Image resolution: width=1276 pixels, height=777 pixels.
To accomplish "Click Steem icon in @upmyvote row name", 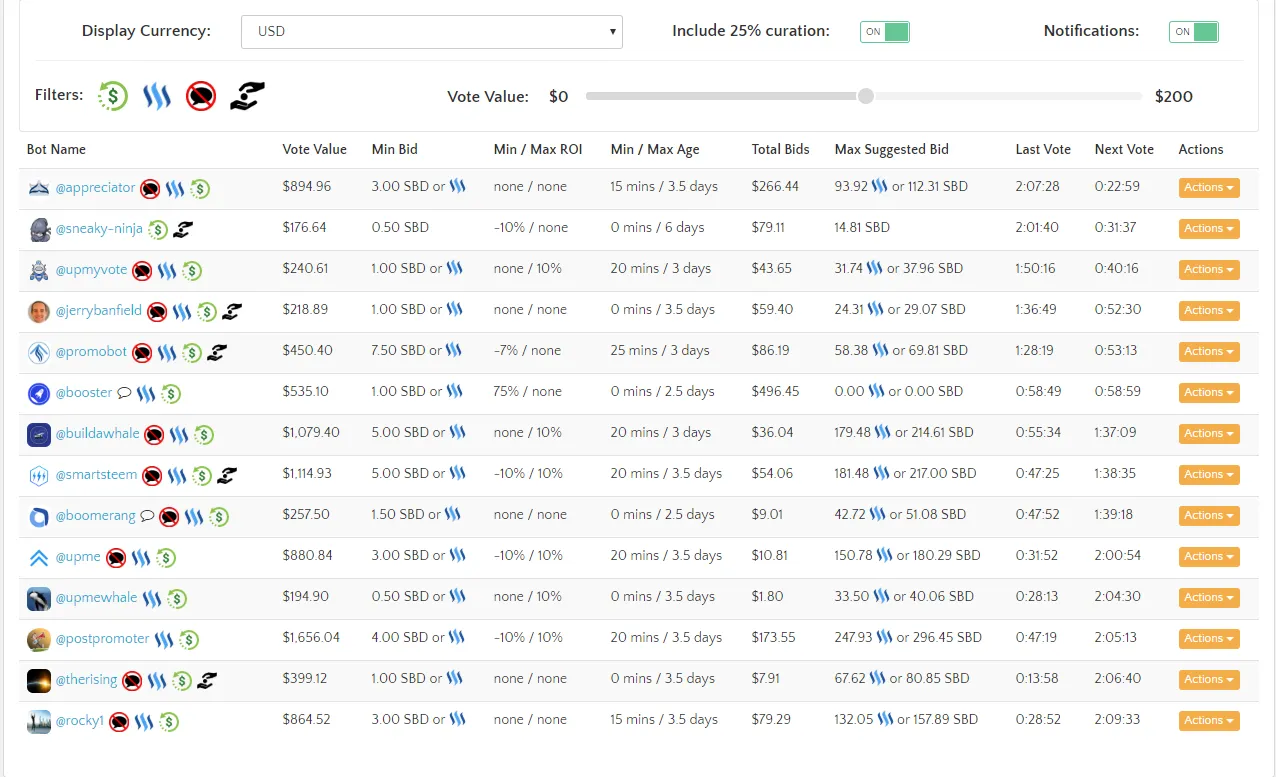I will pyautogui.click(x=167, y=270).
